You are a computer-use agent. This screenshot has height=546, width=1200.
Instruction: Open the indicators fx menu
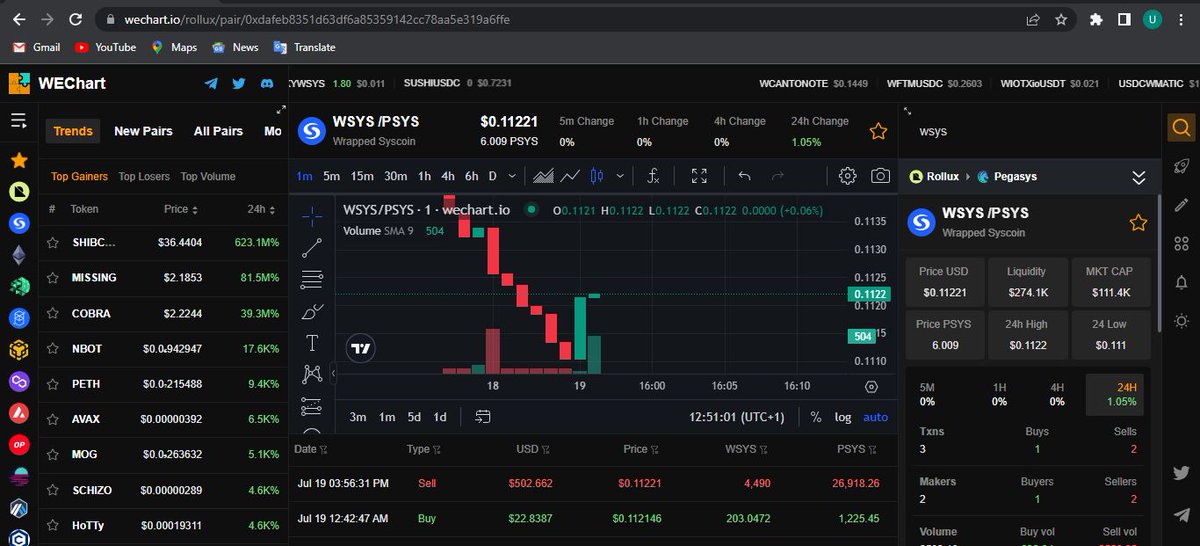tap(653, 176)
